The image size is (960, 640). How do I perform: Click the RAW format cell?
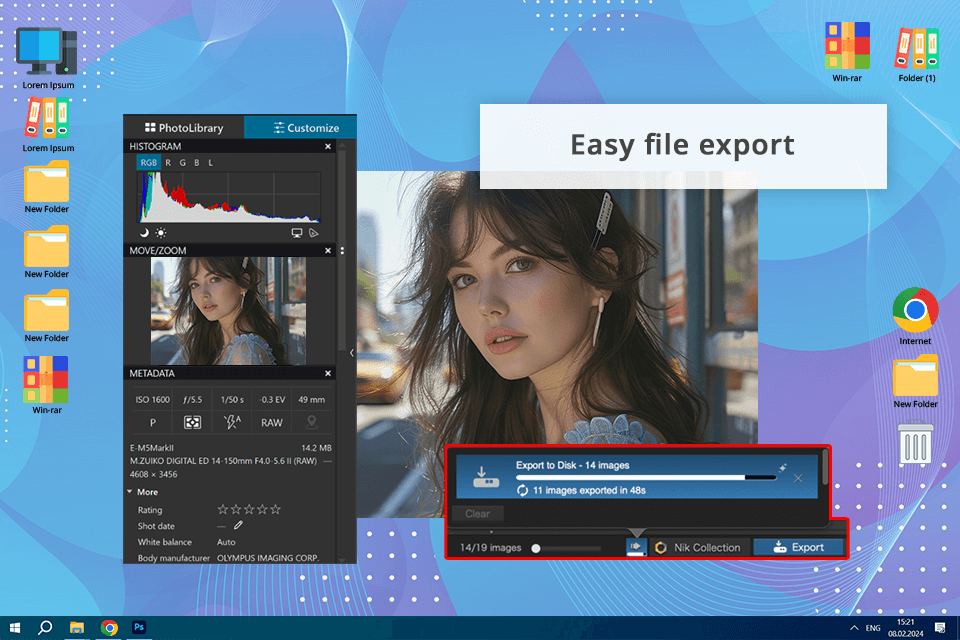tap(272, 423)
